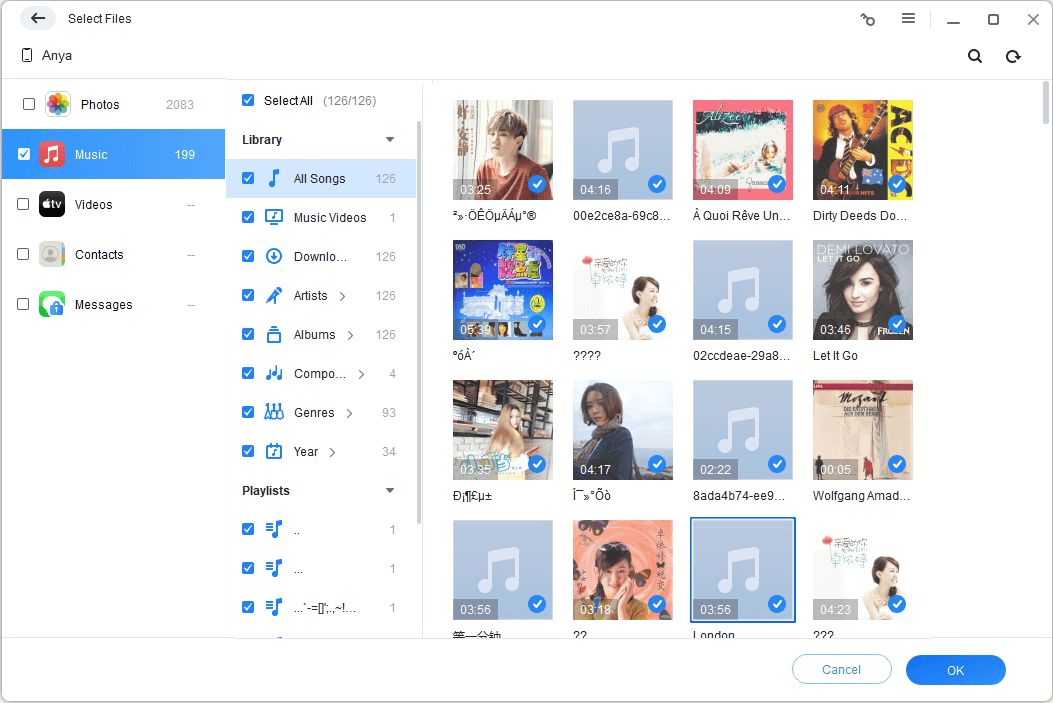This screenshot has height=703, width=1053.
Task: Expand the Artists chevron
Action: [x=342, y=296]
